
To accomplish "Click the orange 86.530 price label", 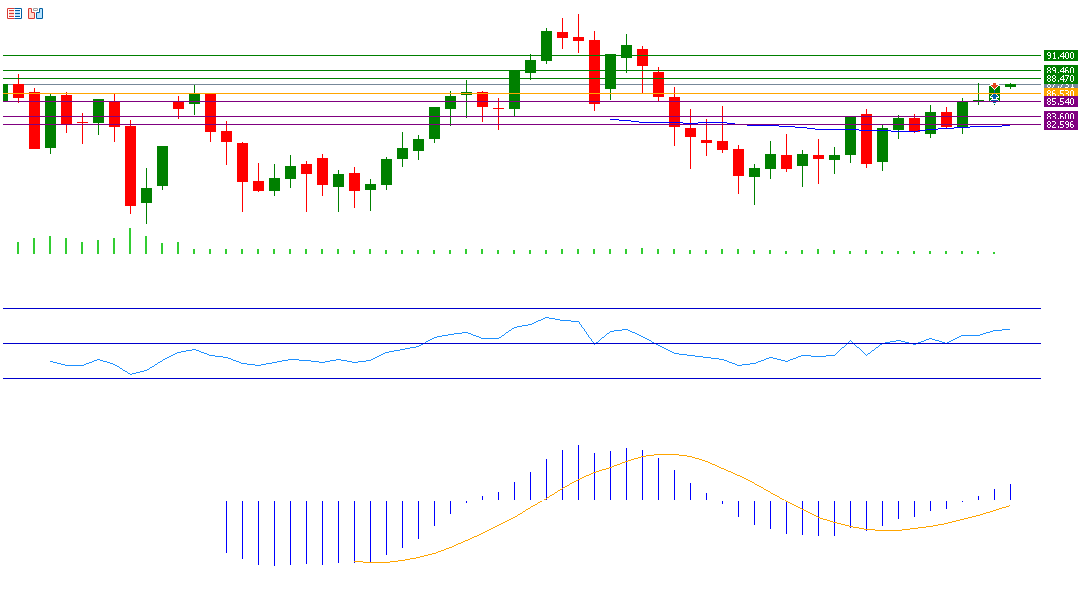I will pyautogui.click(x=1059, y=93).
